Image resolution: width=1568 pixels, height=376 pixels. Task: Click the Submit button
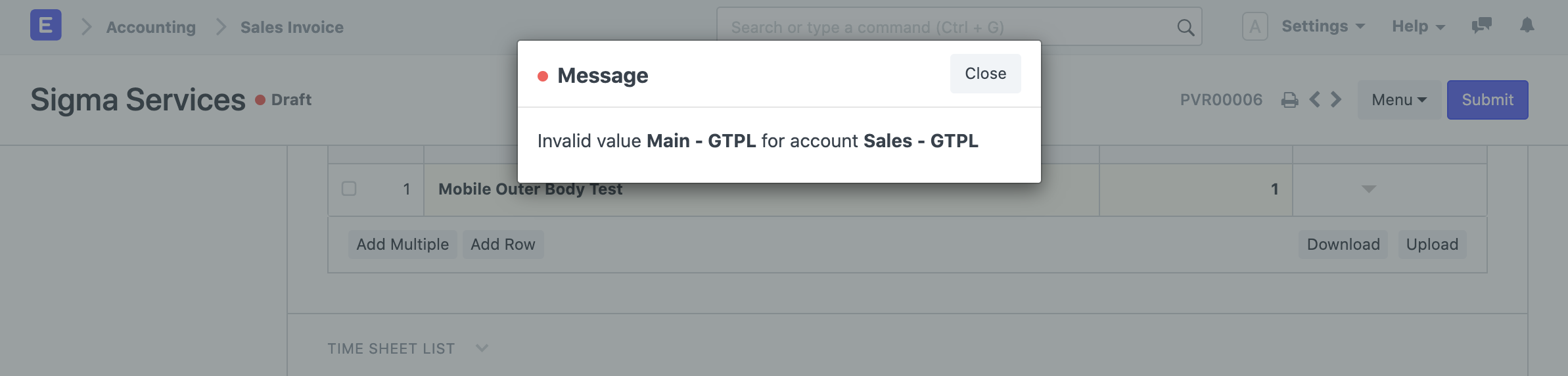coord(1487,100)
